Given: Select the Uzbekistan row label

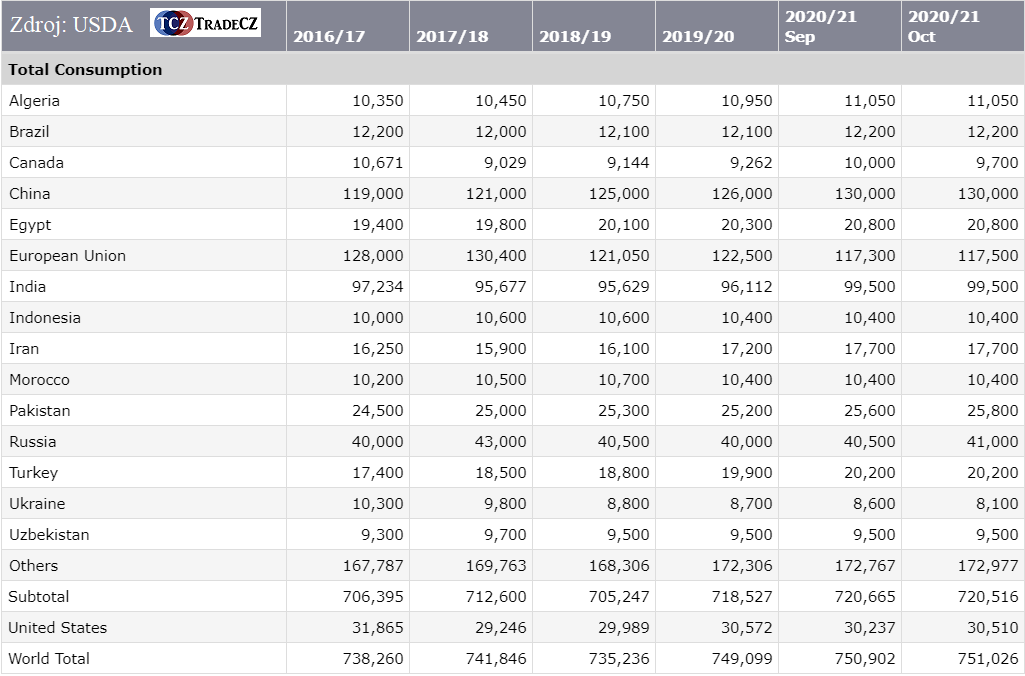Looking at the screenshot, I should click(49, 534).
